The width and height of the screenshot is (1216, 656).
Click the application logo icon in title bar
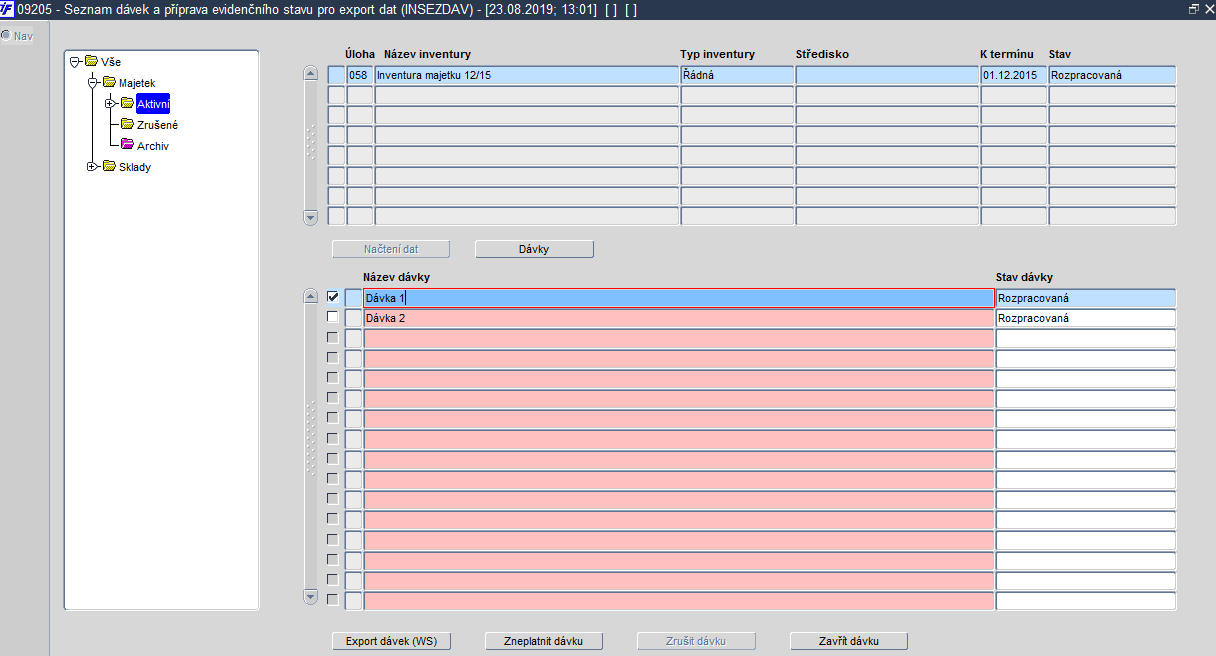8,9
